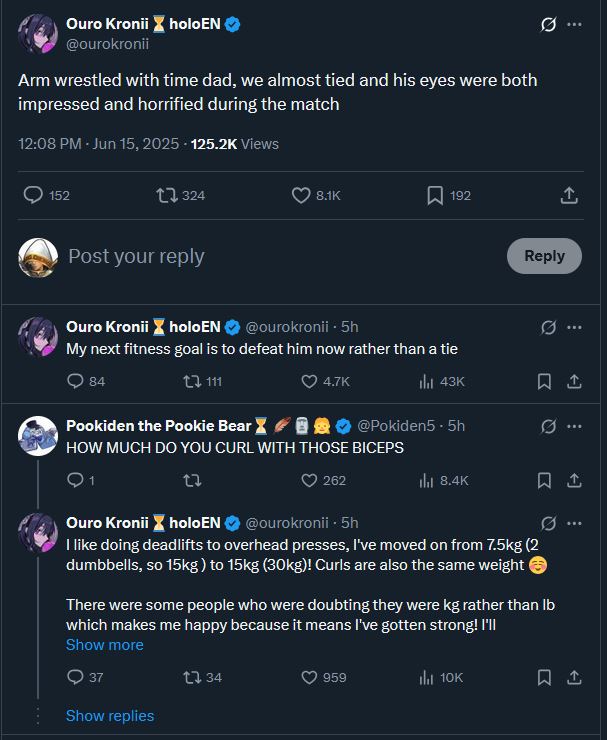The image size is (607, 740).
Task: Expand thread with Show replies
Action: pos(110,715)
